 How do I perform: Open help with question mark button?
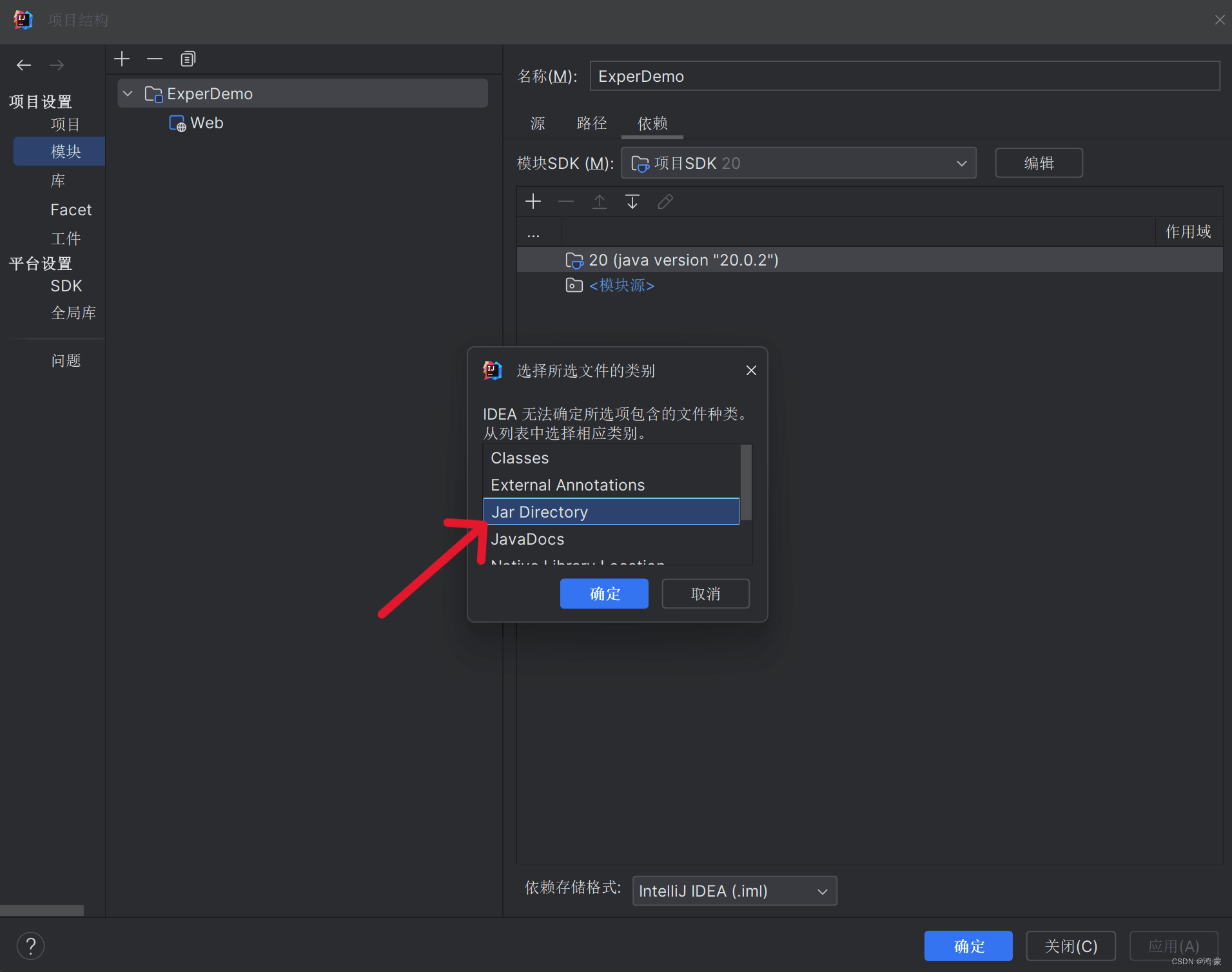tap(30, 946)
